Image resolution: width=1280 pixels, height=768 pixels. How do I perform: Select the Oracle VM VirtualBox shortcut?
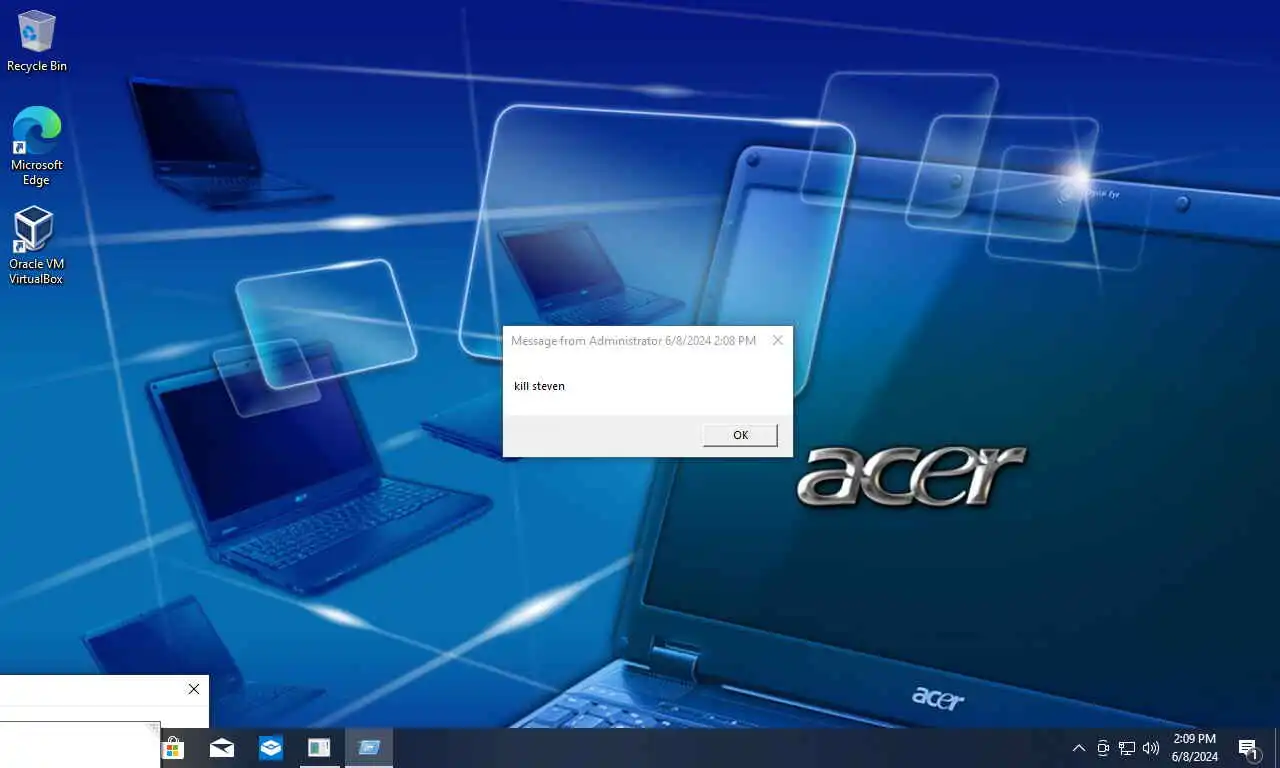(36, 246)
